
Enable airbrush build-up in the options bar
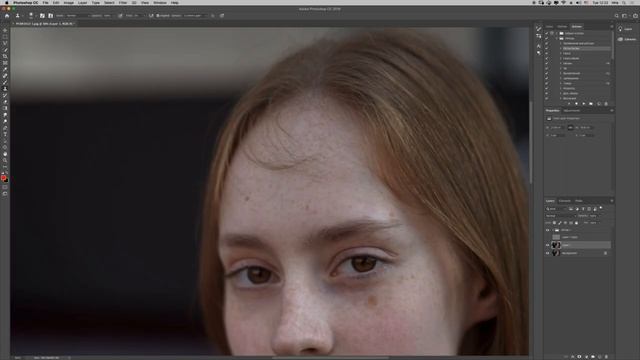[151, 16]
